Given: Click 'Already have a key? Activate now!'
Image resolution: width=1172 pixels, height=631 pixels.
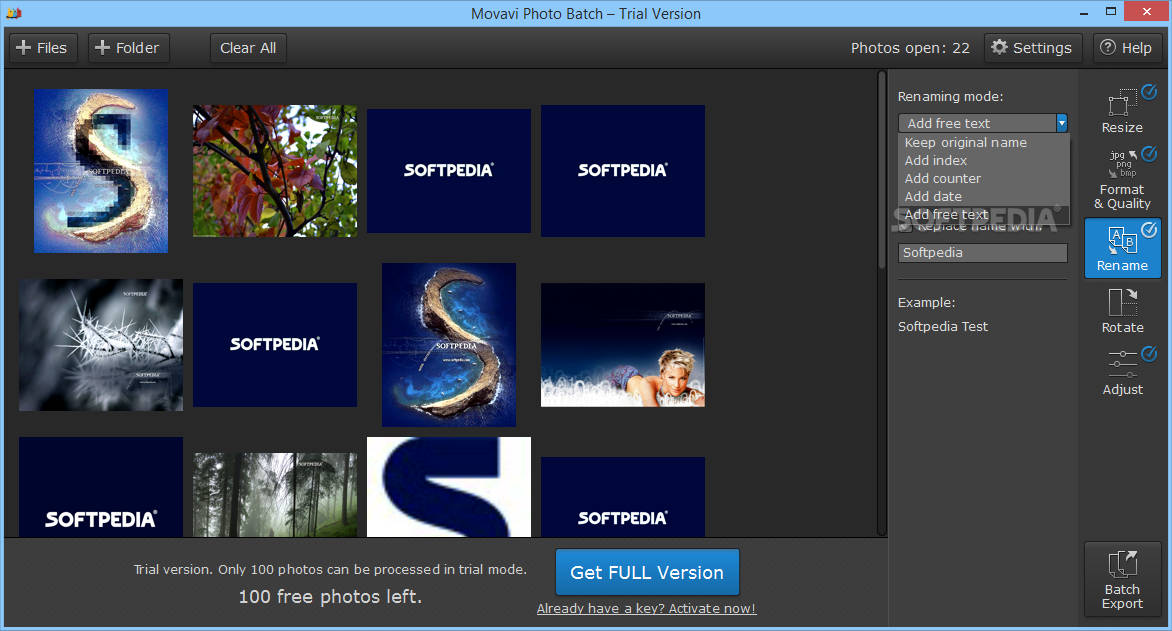Looking at the screenshot, I should tap(647, 609).
